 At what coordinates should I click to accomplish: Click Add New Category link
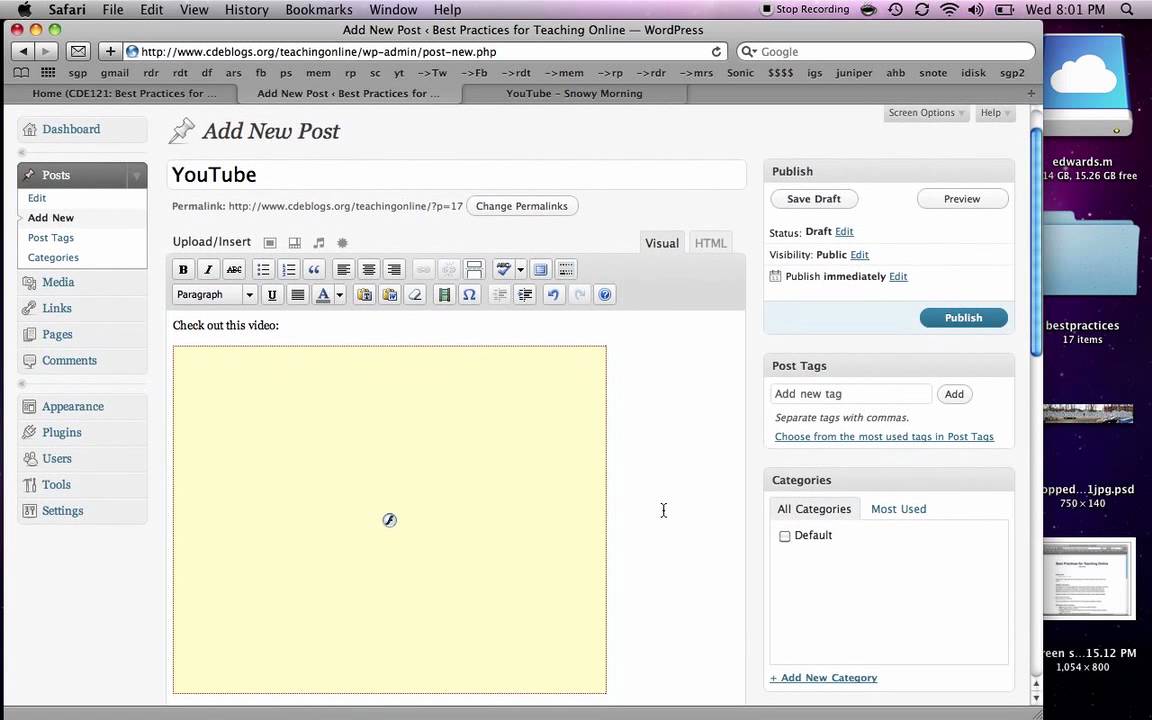[824, 677]
